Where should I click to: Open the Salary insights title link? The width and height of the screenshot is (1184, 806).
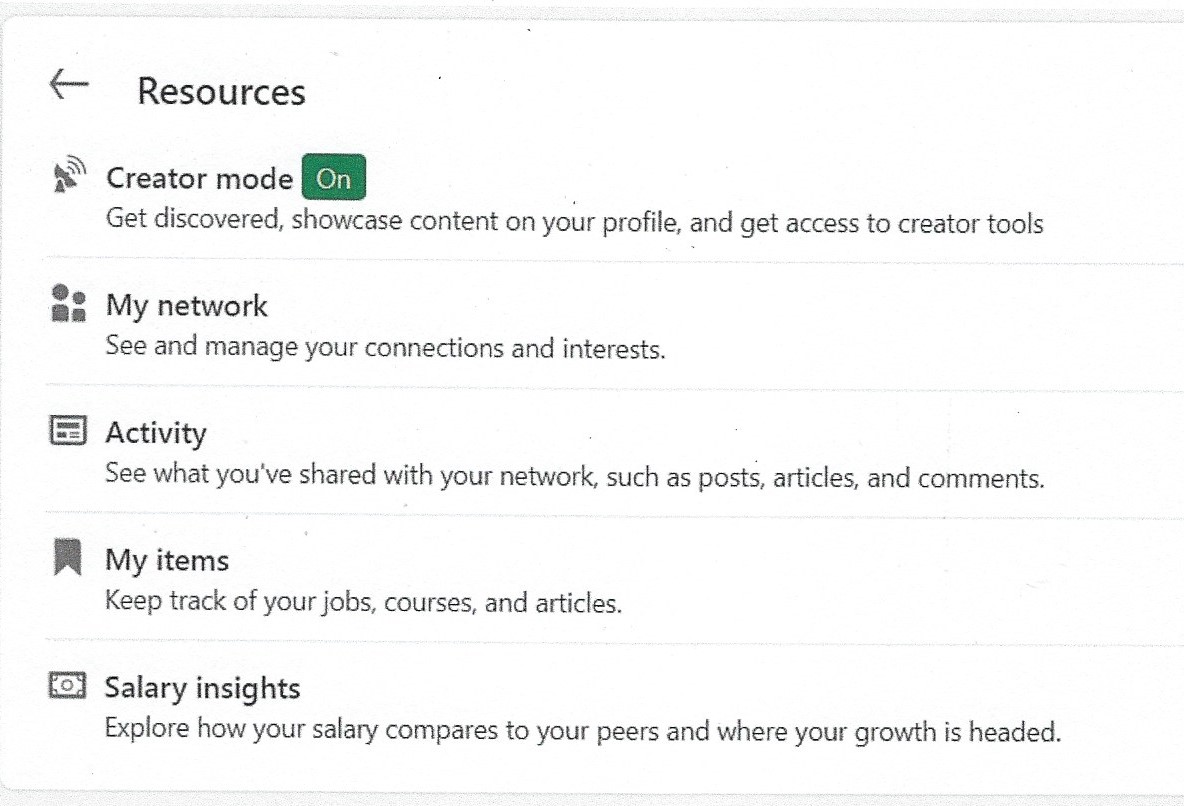point(202,688)
